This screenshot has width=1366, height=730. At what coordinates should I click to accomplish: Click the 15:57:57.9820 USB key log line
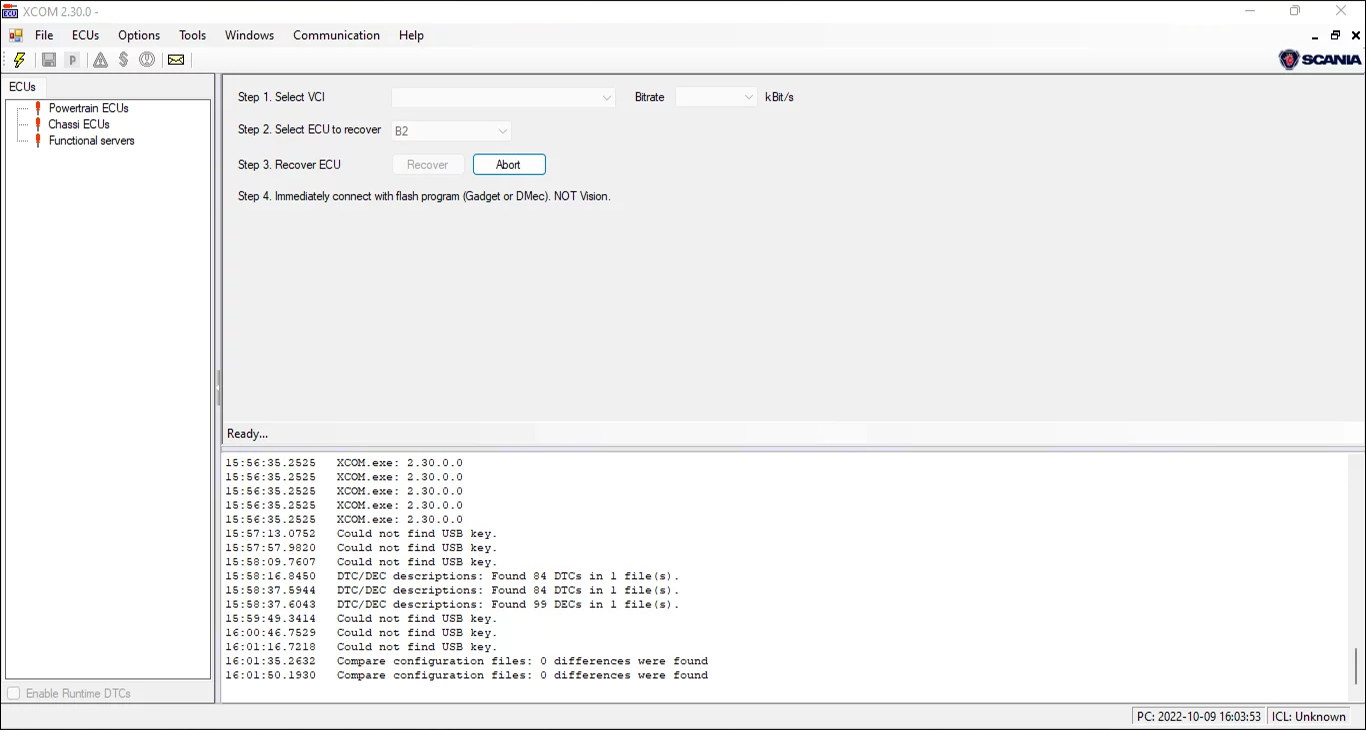(361, 548)
